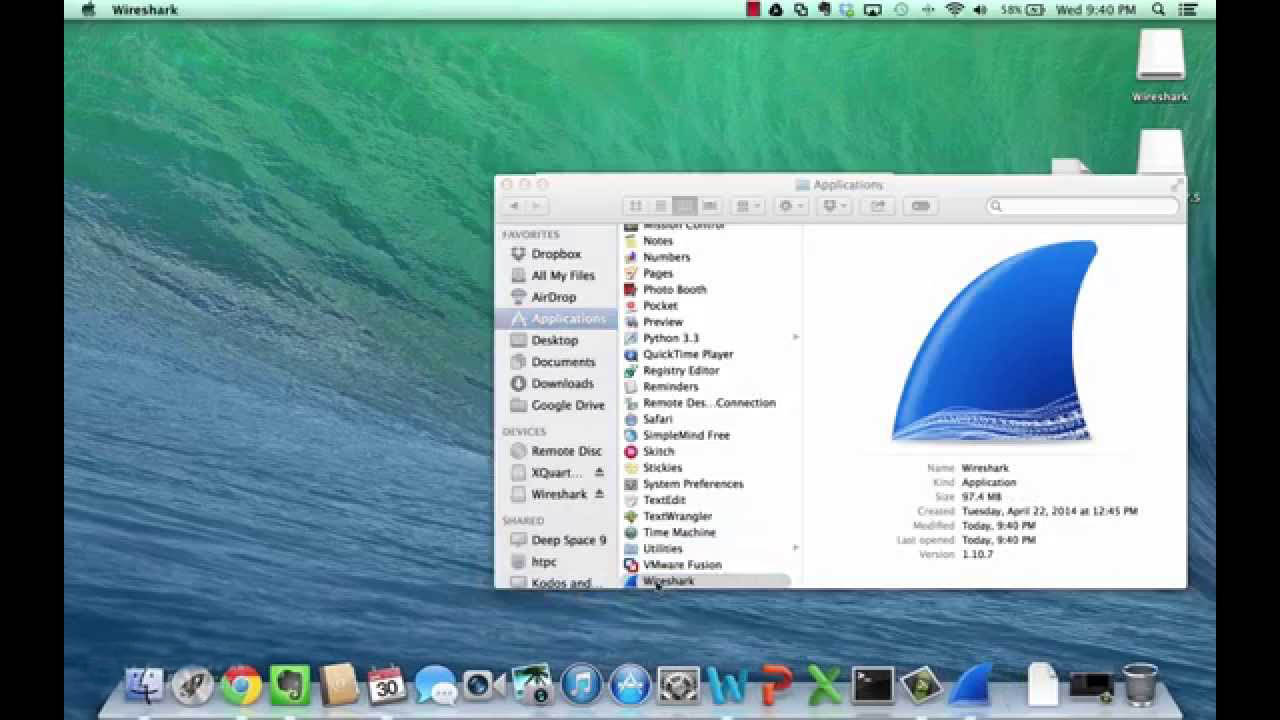Viewport: 1280px width, 720px height.
Task: Launch Microsoft Word from the Dock
Action: (727, 686)
